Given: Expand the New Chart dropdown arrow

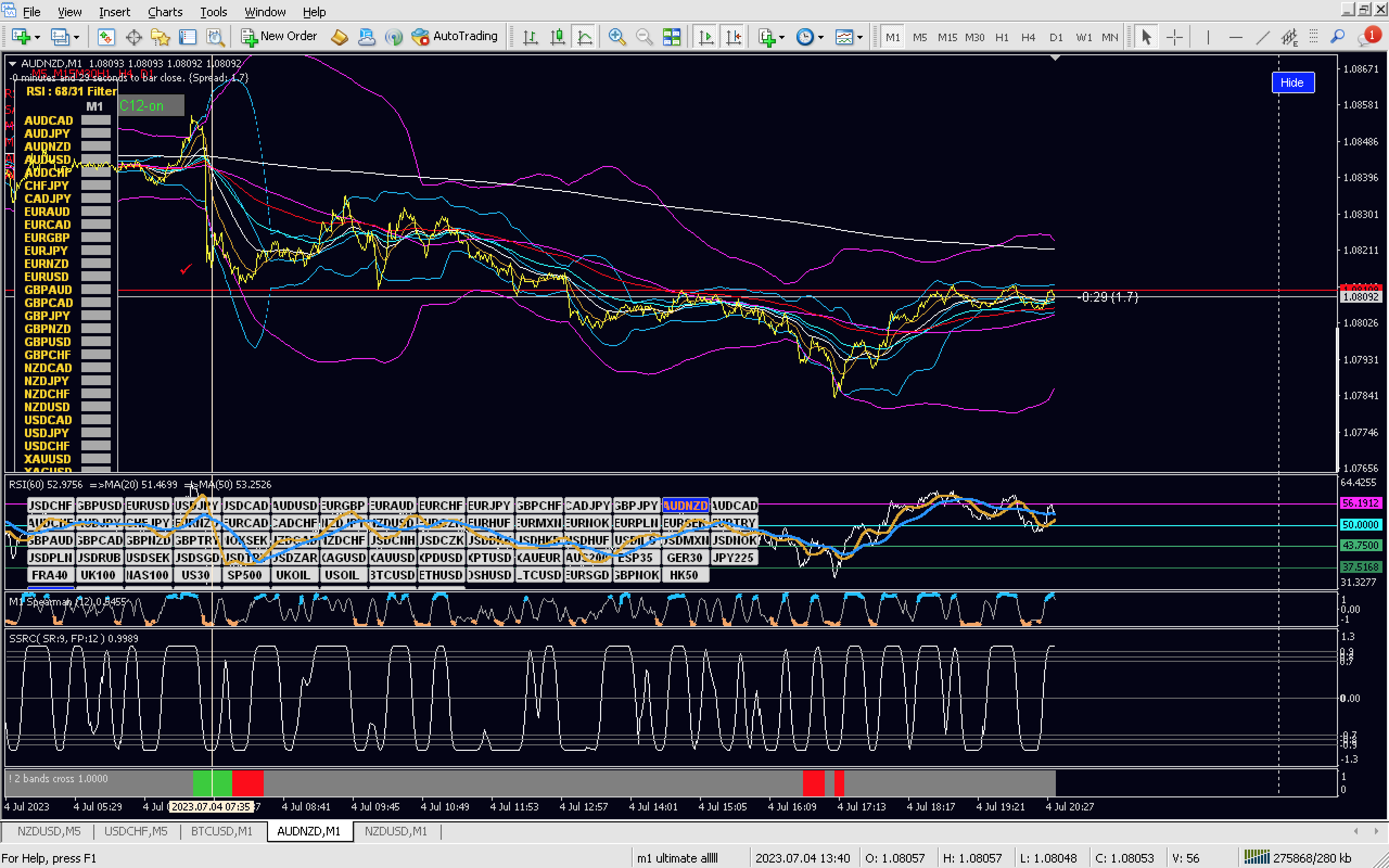Looking at the screenshot, I should click(37, 37).
